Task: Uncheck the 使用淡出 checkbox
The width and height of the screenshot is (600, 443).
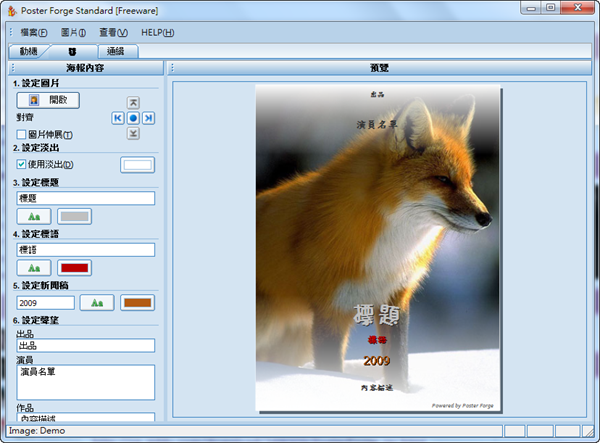Action: click(22, 164)
